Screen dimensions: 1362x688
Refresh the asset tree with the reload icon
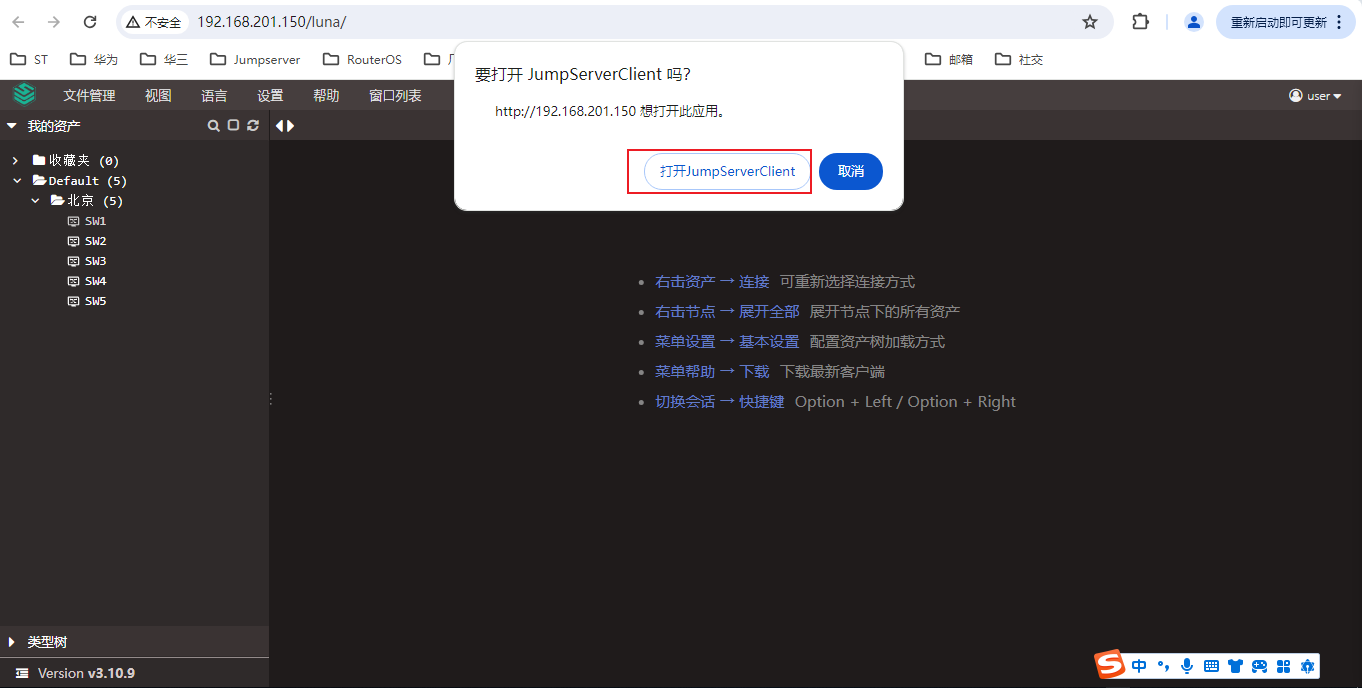click(252, 126)
